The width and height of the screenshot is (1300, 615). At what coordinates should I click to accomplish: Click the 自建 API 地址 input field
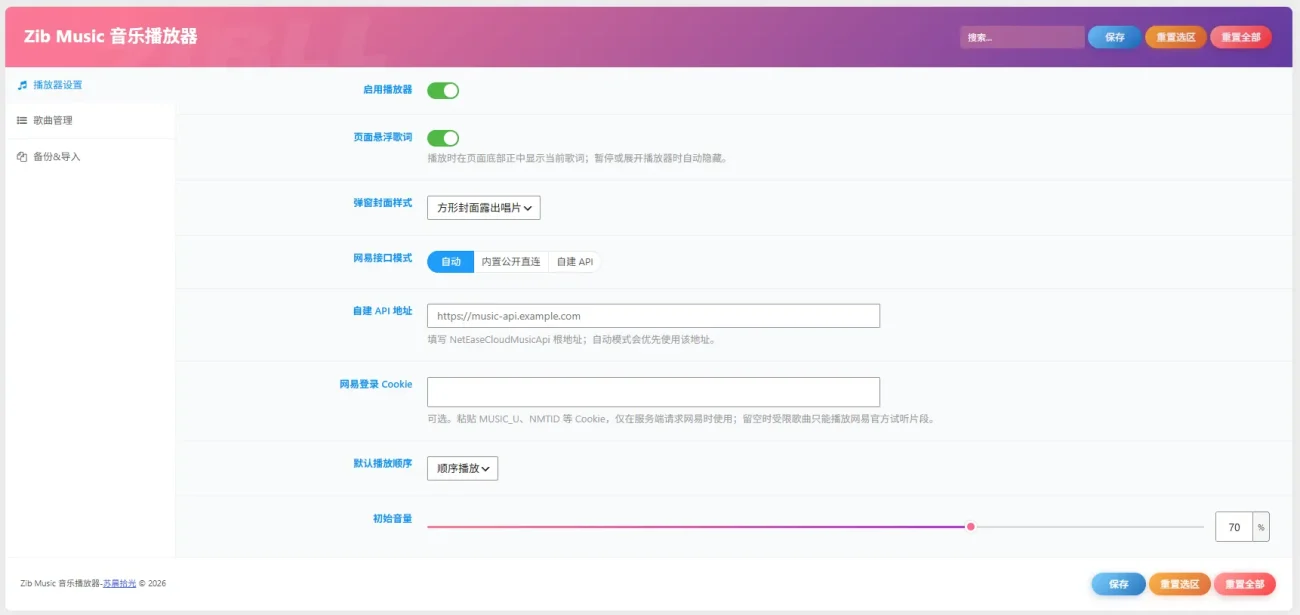(x=653, y=316)
